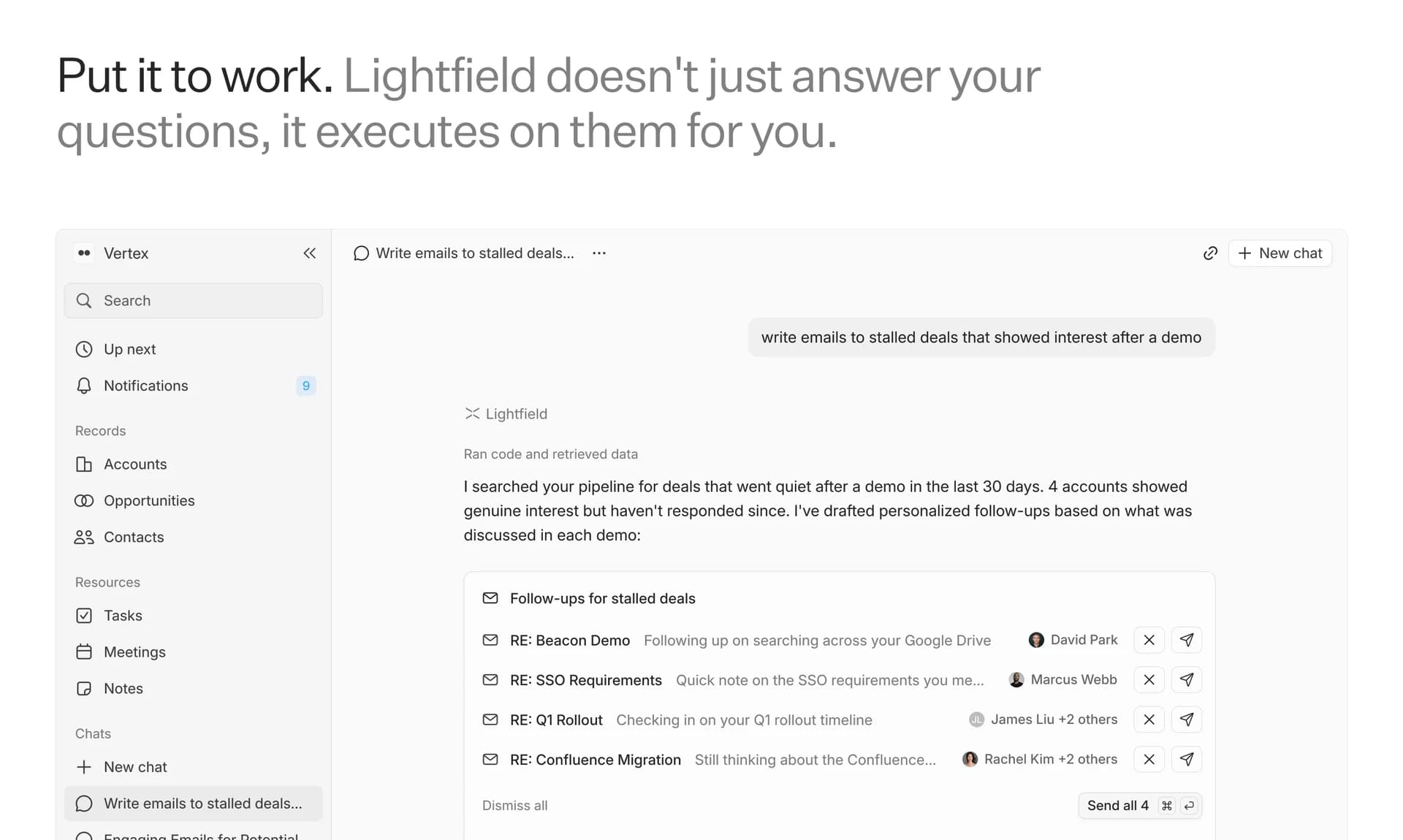The image size is (1403, 840).
Task: Click the Search magnifier icon
Action: click(84, 300)
